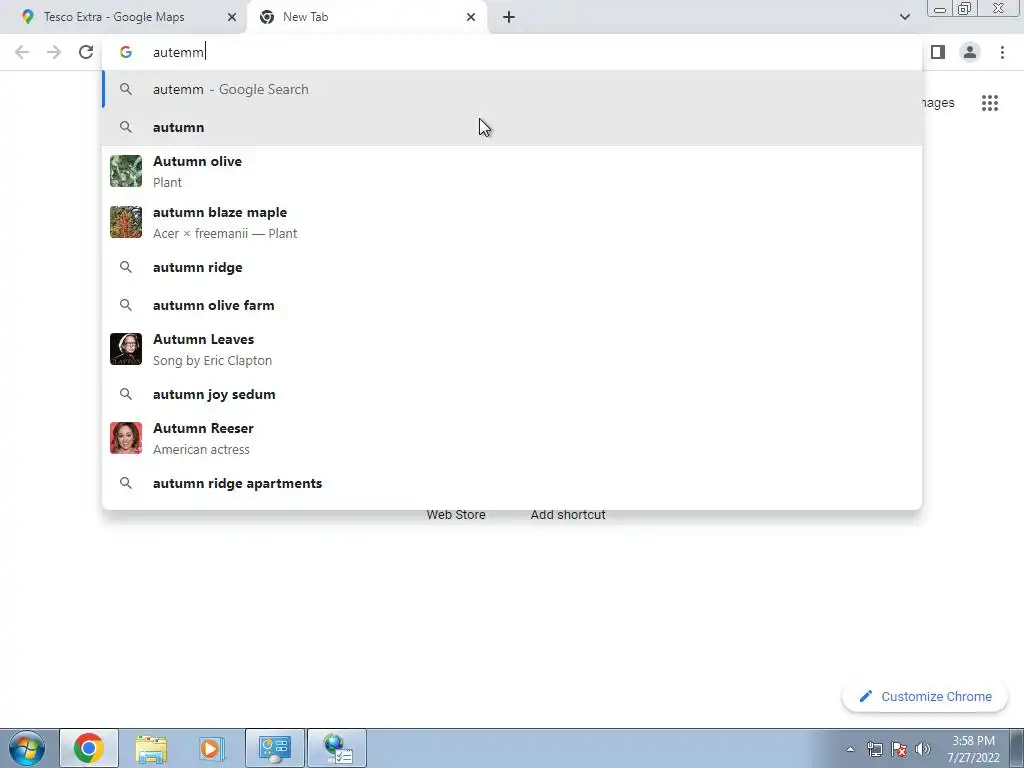Click the Images link at top right
The height and width of the screenshot is (768, 1024).
coord(938,103)
